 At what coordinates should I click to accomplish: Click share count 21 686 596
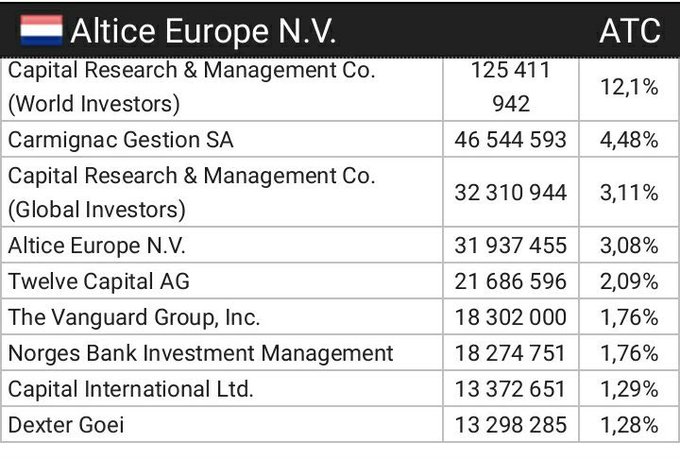[x=510, y=281]
